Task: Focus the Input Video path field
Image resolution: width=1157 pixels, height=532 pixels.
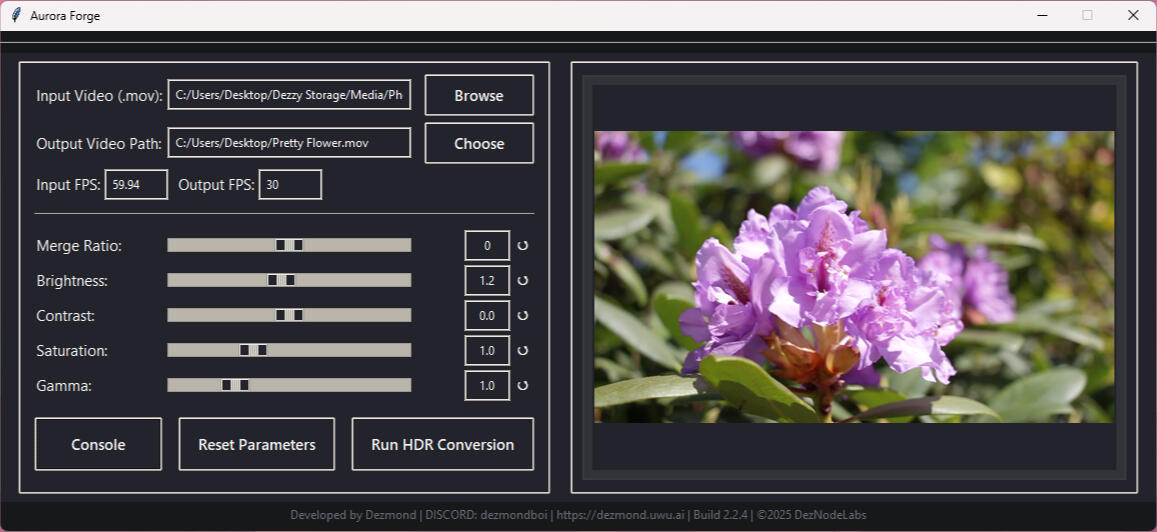Action: click(x=289, y=95)
